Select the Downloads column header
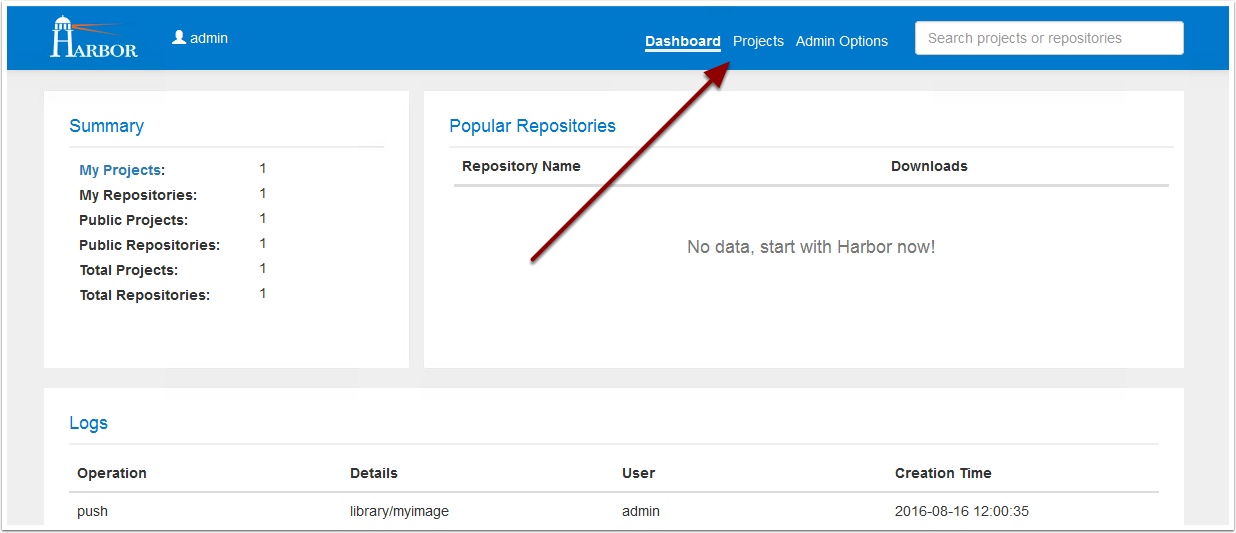The height and width of the screenshot is (533, 1236). (929, 166)
